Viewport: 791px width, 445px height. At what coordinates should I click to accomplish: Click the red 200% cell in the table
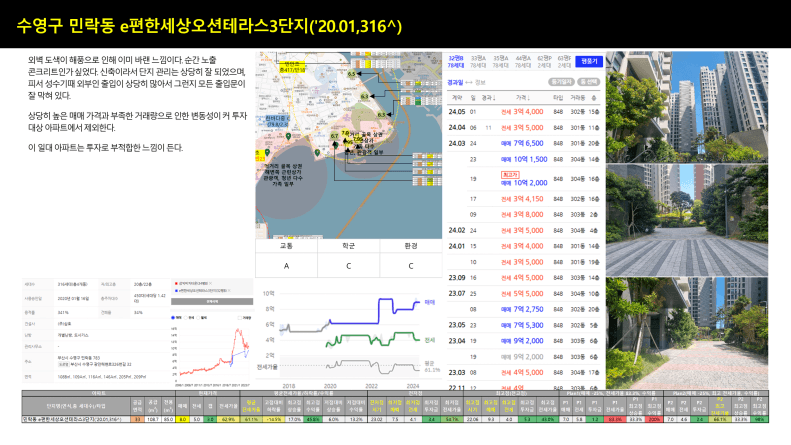coord(654,419)
